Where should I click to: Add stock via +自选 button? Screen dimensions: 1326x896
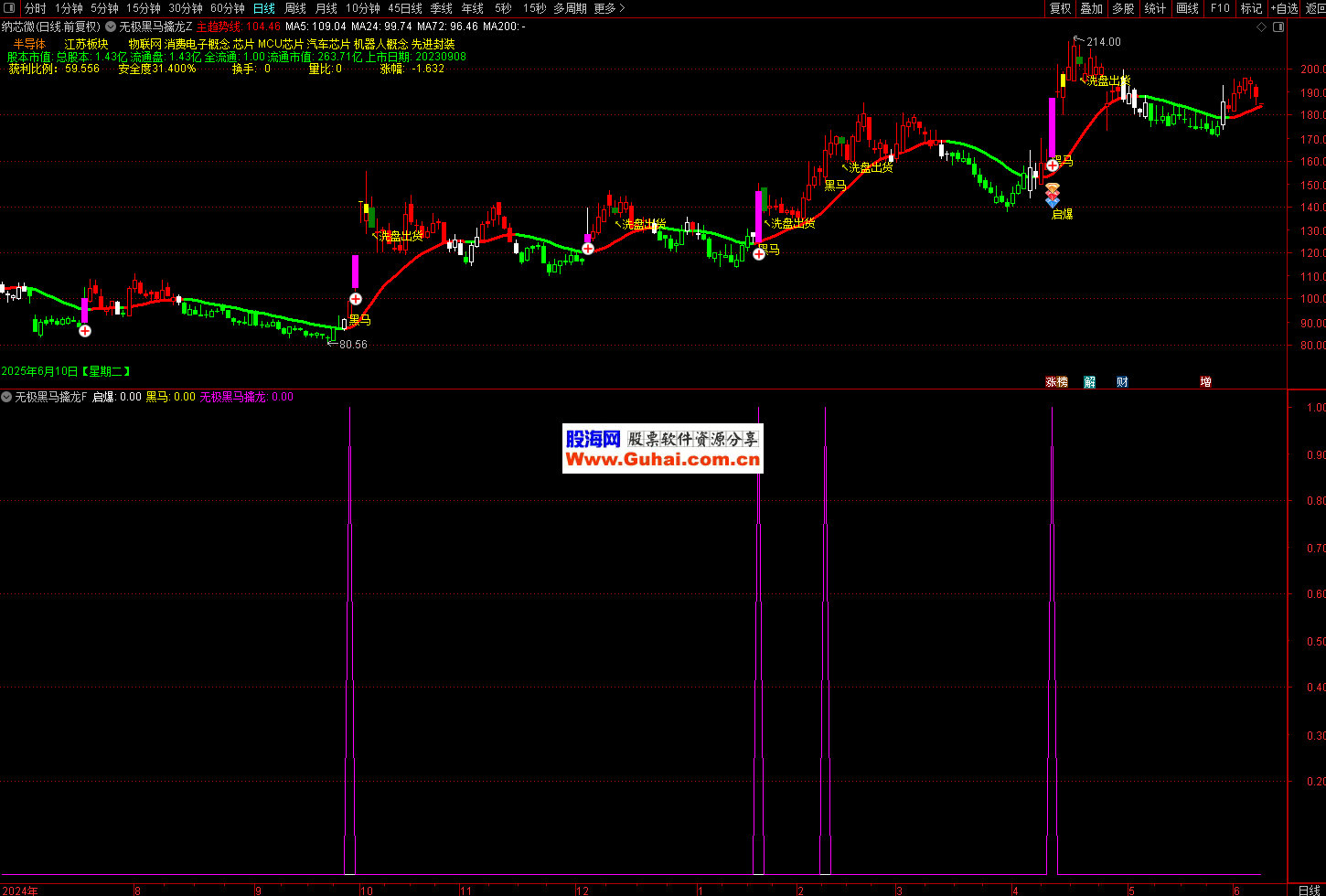[x=1284, y=8]
